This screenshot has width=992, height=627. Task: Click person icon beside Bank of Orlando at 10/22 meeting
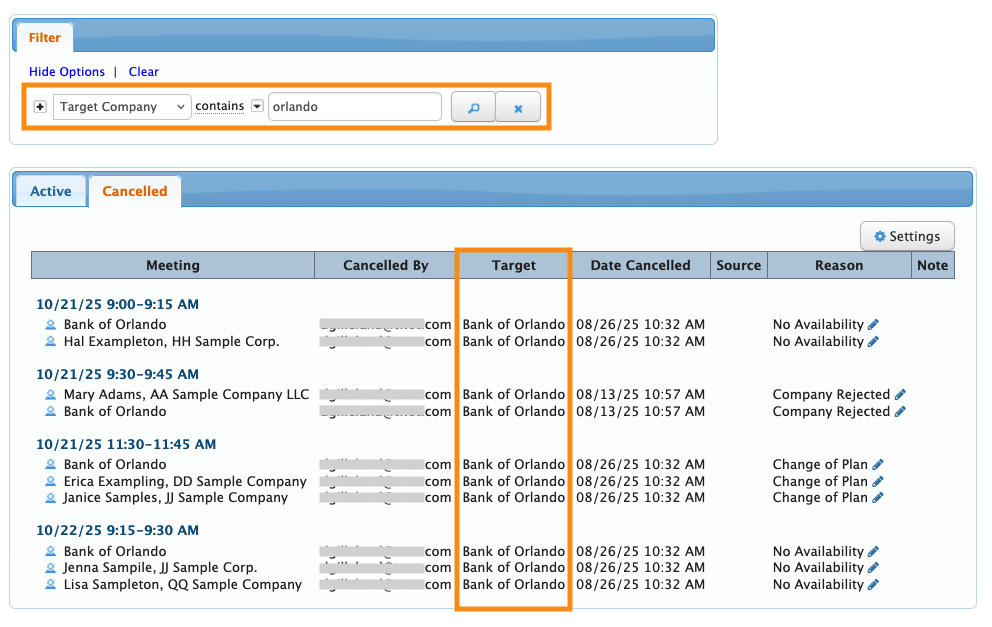[51, 551]
